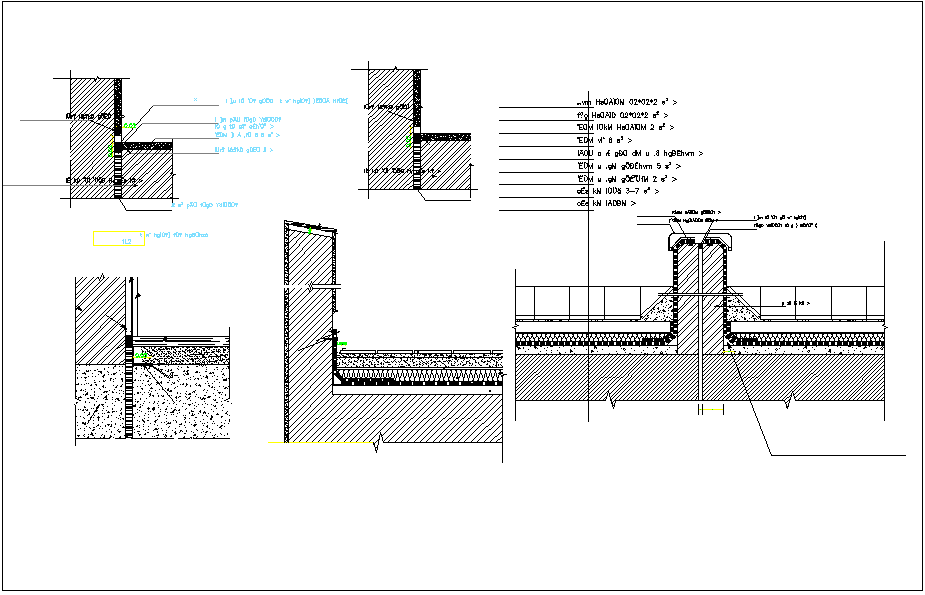925x595 pixels.
Task: Select the break line symbol under parapet slab
Action: (377, 443)
